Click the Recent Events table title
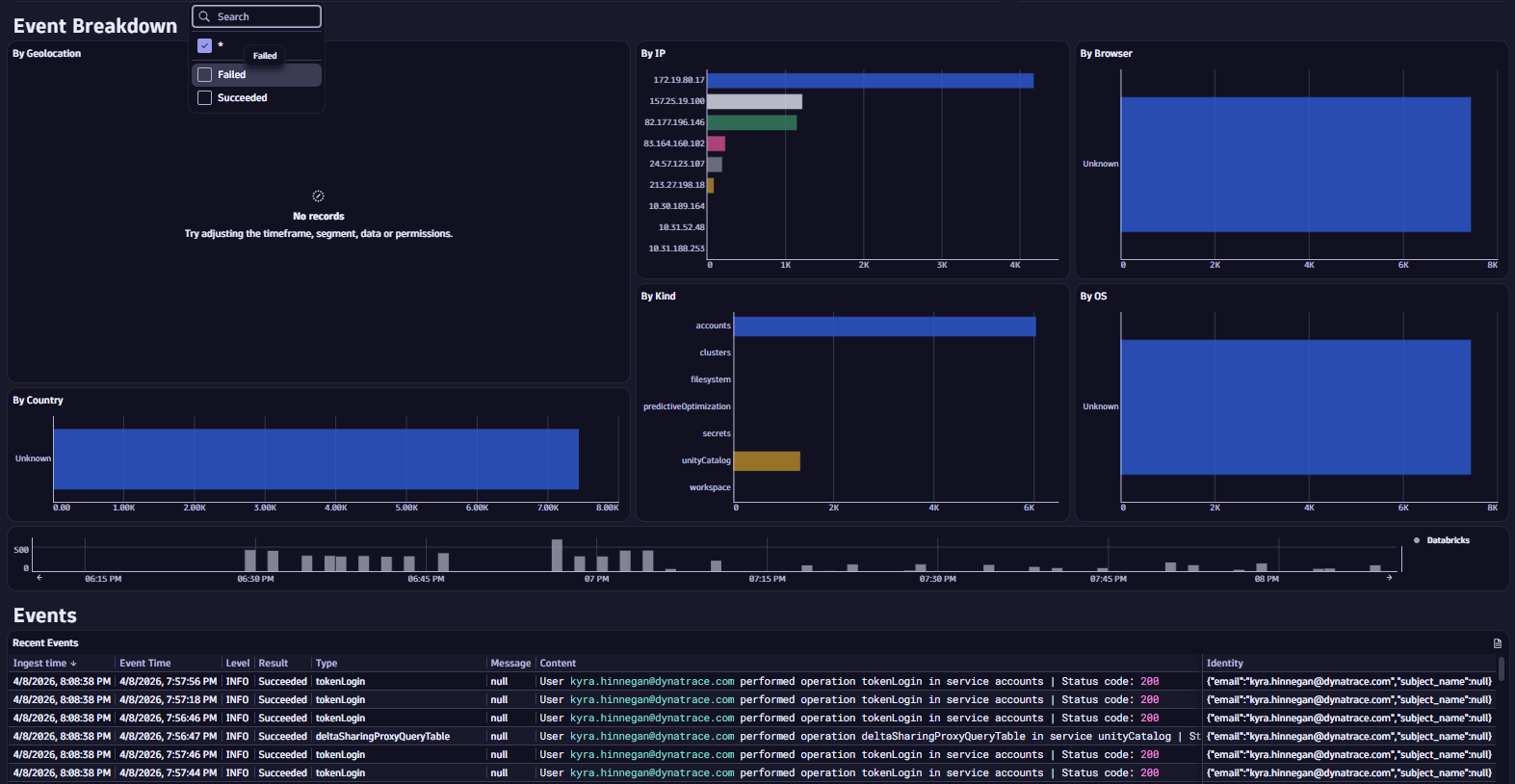1515x784 pixels. [x=45, y=643]
